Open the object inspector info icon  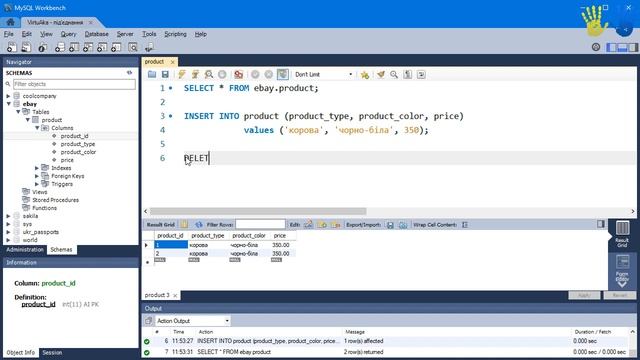(x=42, y=48)
